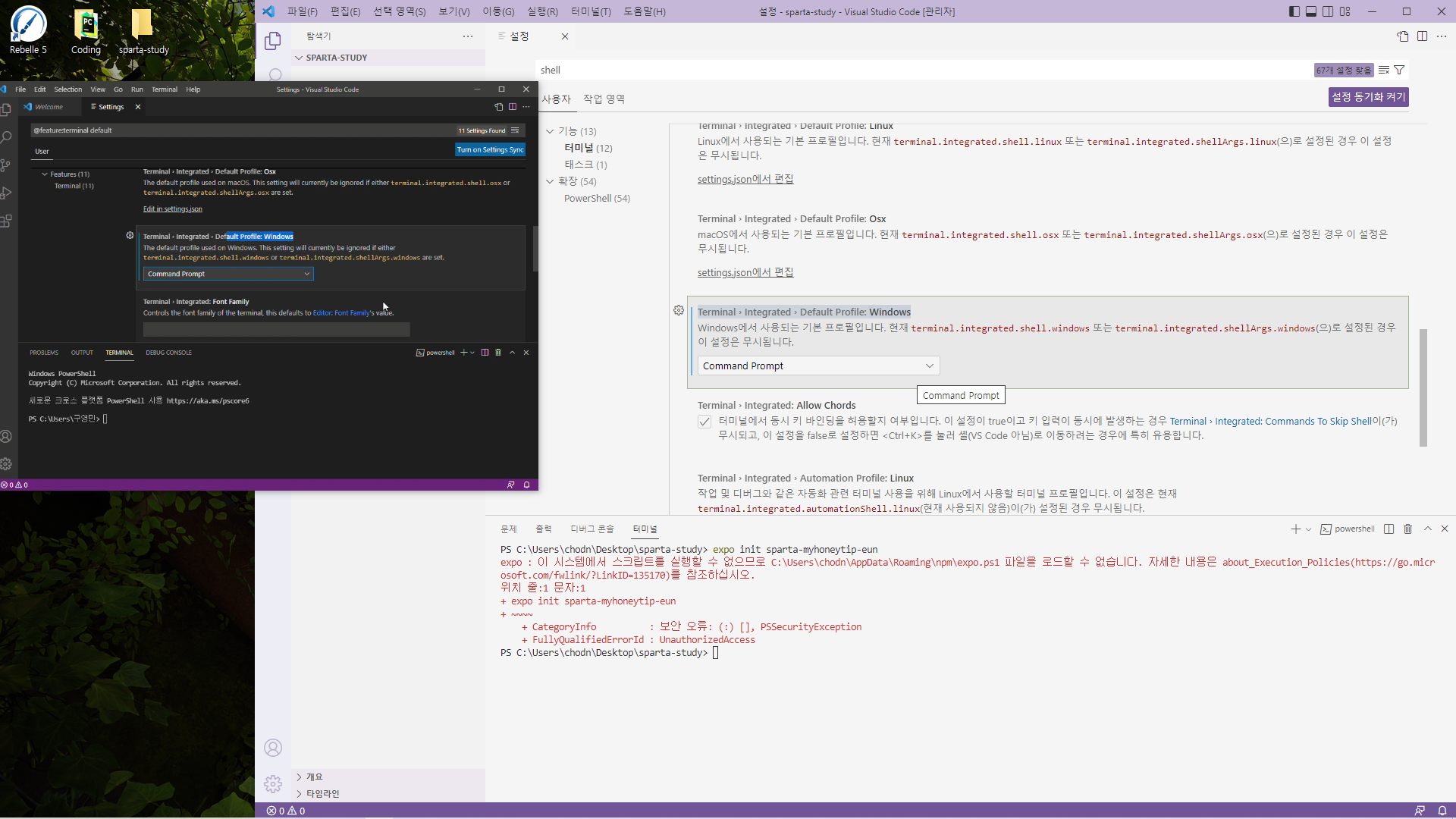
Task: Switch to the 디버그 콘솔 panel tab
Action: [x=592, y=529]
